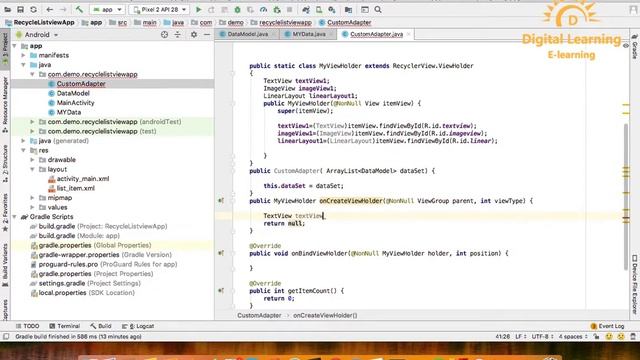The image size is (640, 360).
Task: Click the editor vertical scrollbar
Action: point(626,196)
